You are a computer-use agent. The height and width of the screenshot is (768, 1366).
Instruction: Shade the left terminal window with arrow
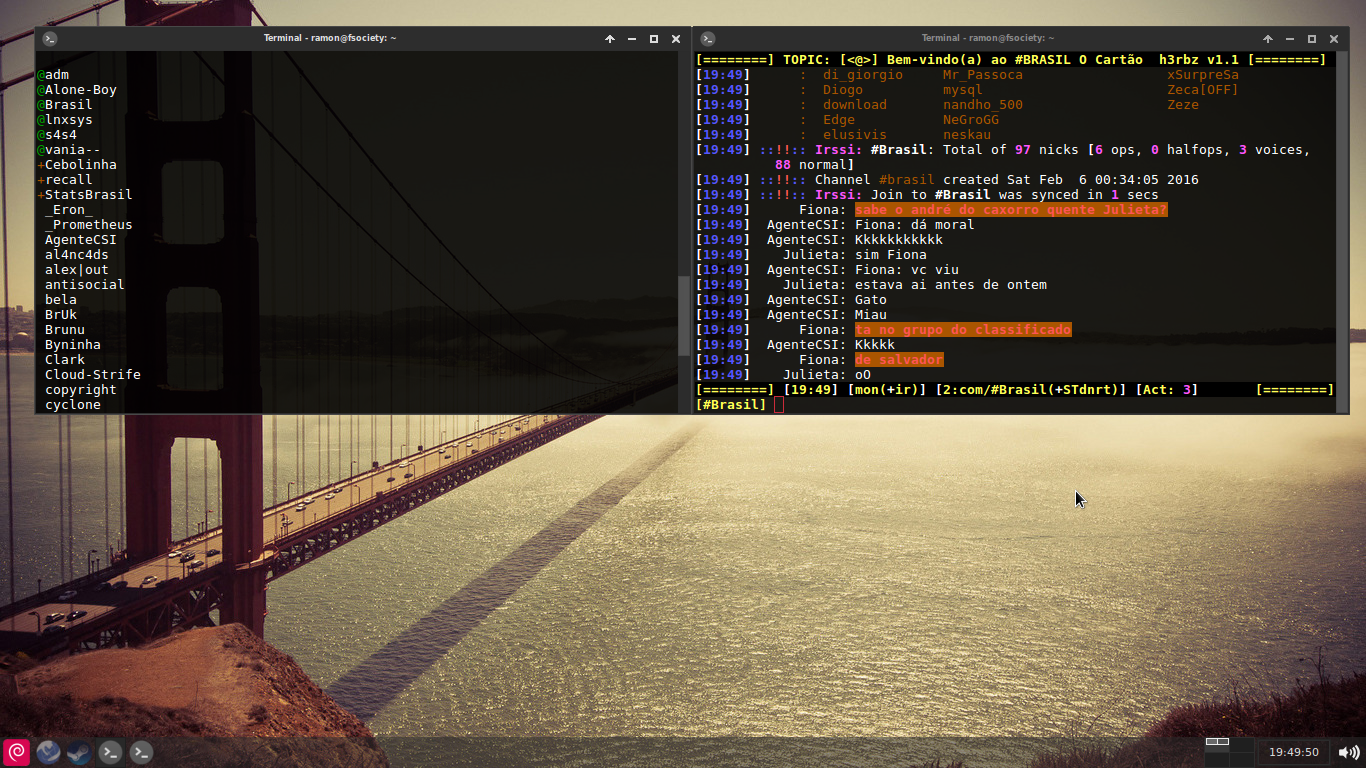point(610,39)
